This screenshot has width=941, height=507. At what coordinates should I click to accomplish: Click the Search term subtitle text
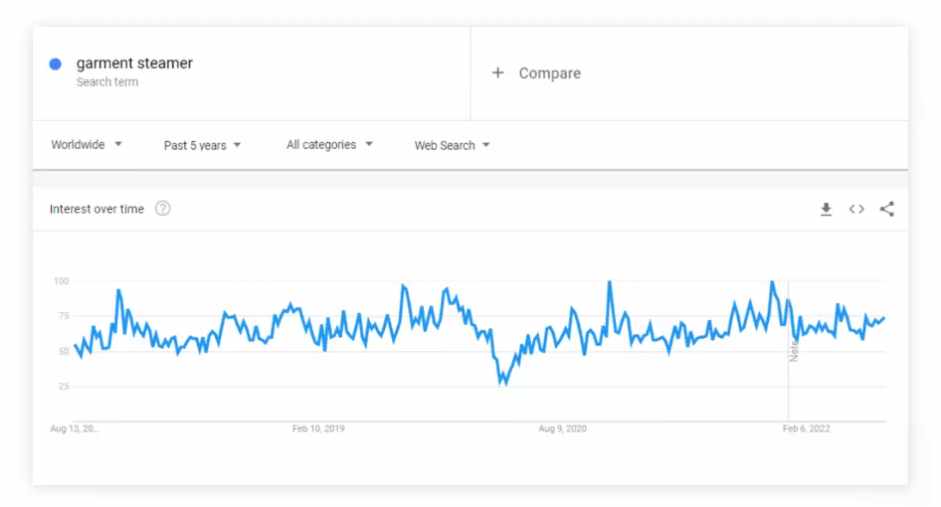coord(107,82)
